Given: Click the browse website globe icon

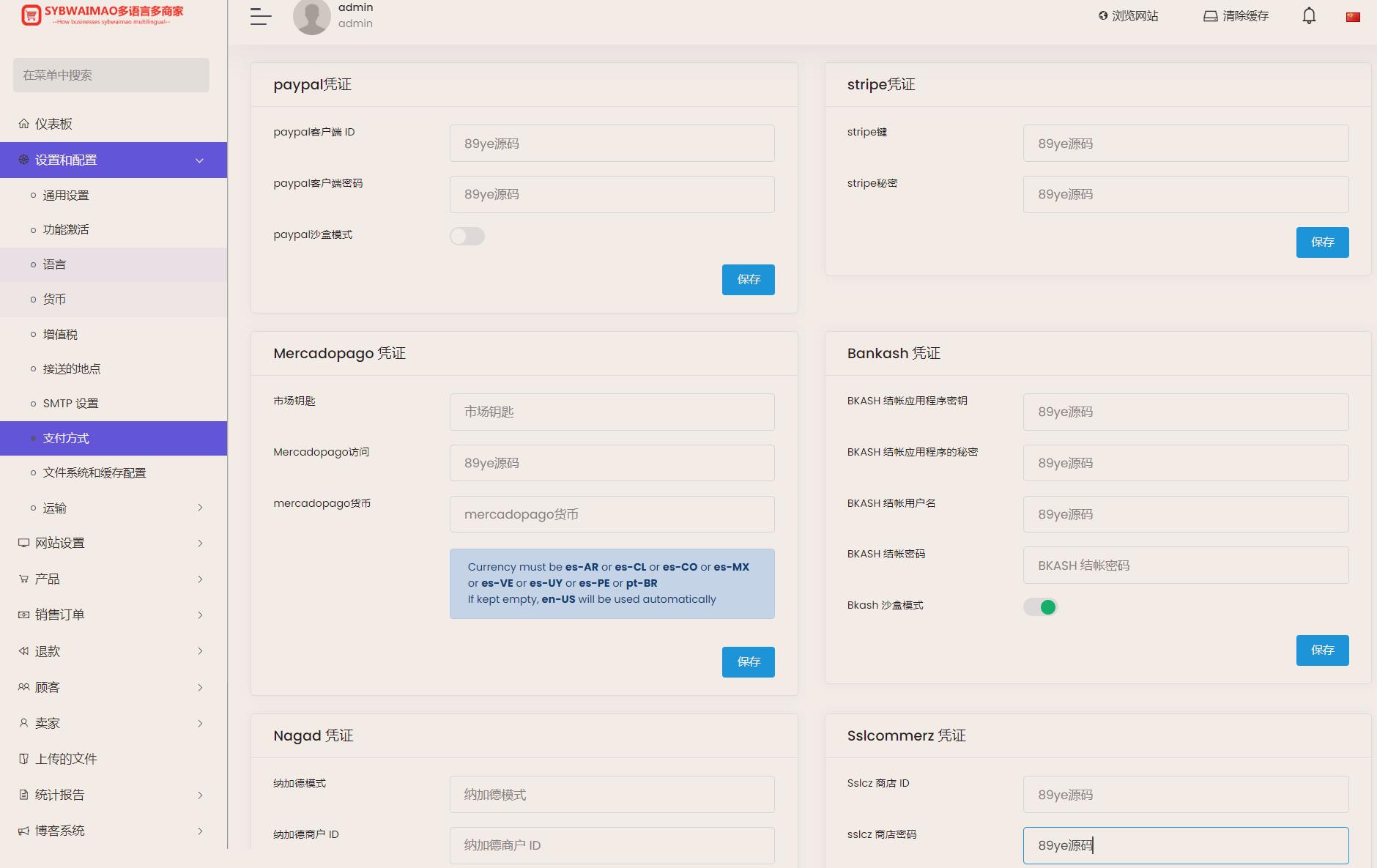Looking at the screenshot, I should (1103, 15).
